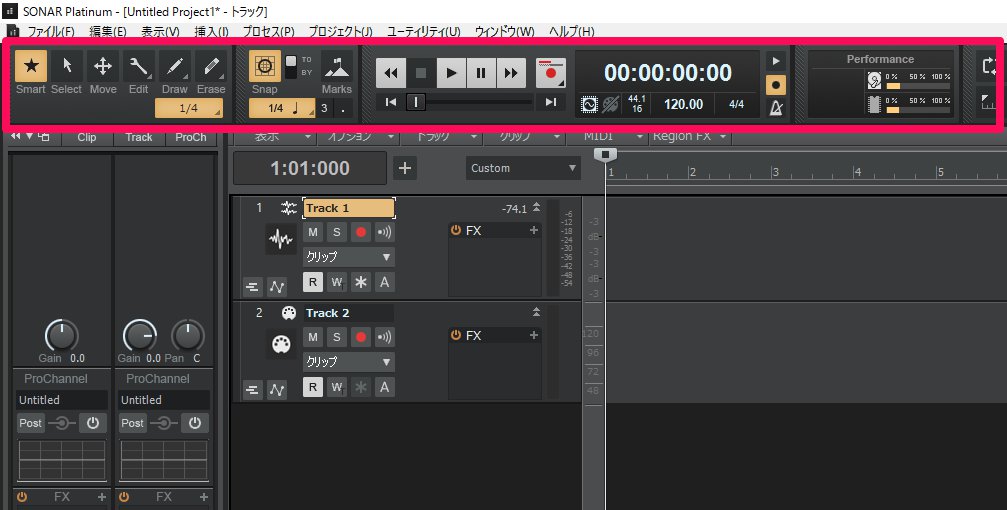Image resolution: width=1007 pixels, height=510 pixels.
Task: Open the 挿入(I) menu
Action: [x=211, y=31]
